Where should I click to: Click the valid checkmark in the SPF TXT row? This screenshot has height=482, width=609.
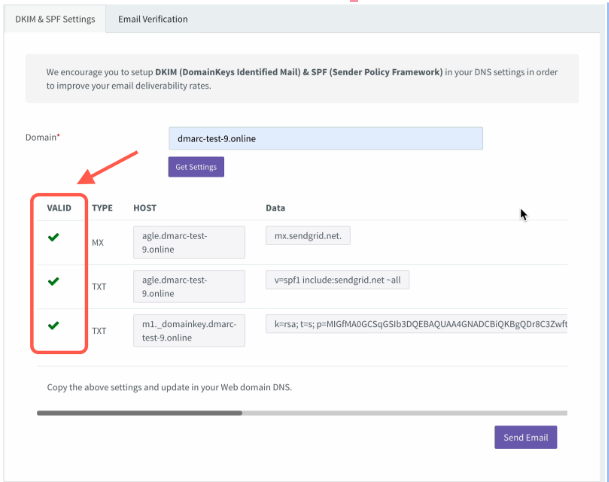(54, 281)
